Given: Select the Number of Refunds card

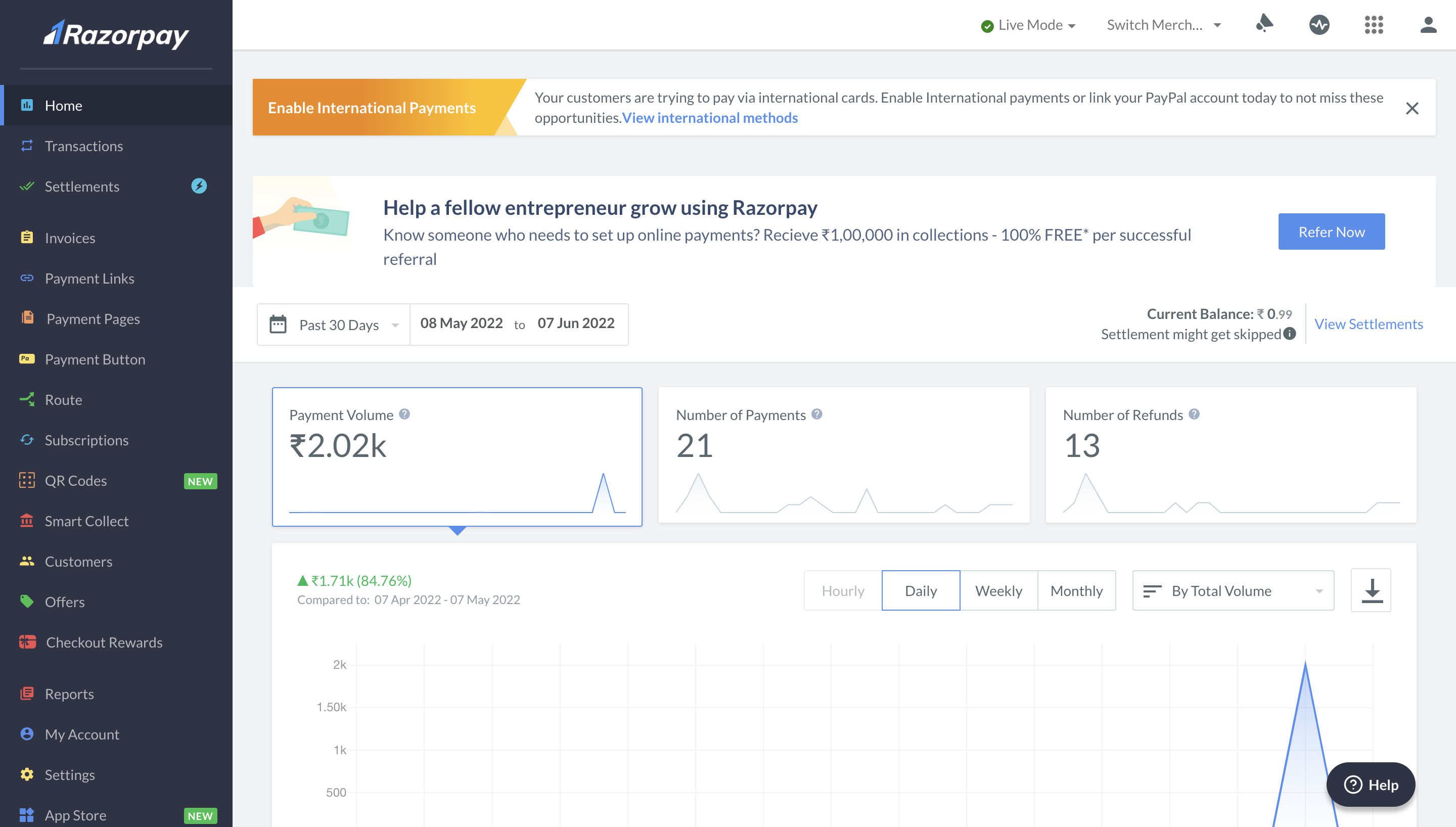Looking at the screenshot, I should click(1231, 455).
